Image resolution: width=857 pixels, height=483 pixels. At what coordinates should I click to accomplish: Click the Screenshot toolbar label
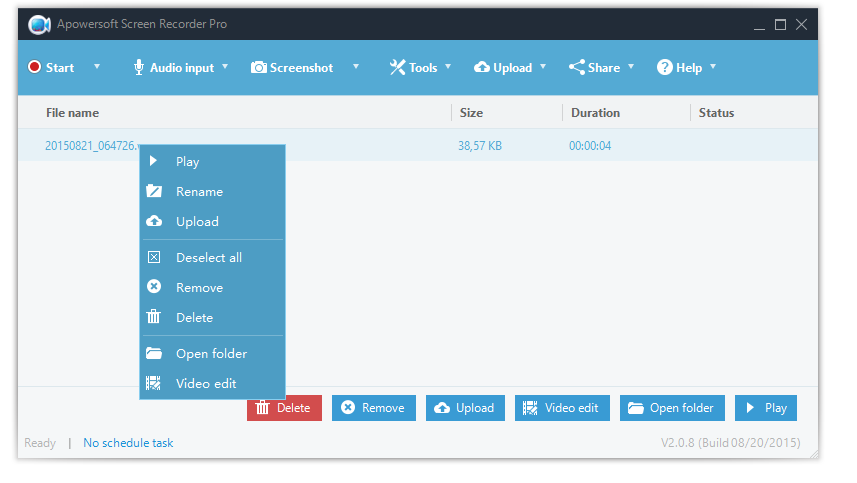tap(301, 68)
